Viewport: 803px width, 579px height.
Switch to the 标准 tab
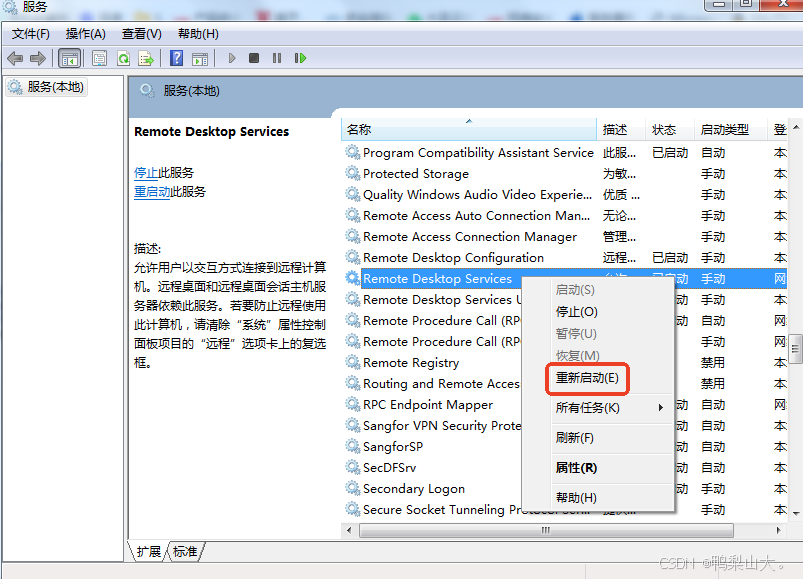[x=185, y=551]
